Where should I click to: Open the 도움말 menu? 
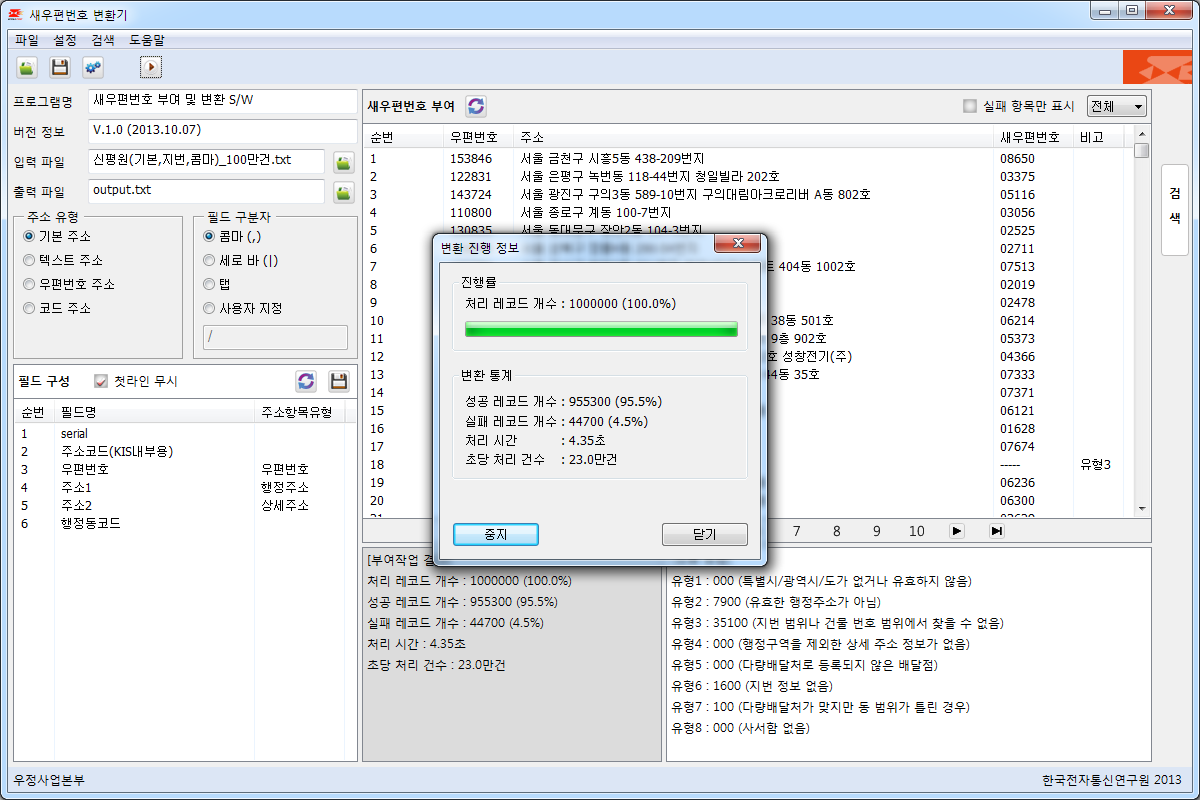point(147,40)
